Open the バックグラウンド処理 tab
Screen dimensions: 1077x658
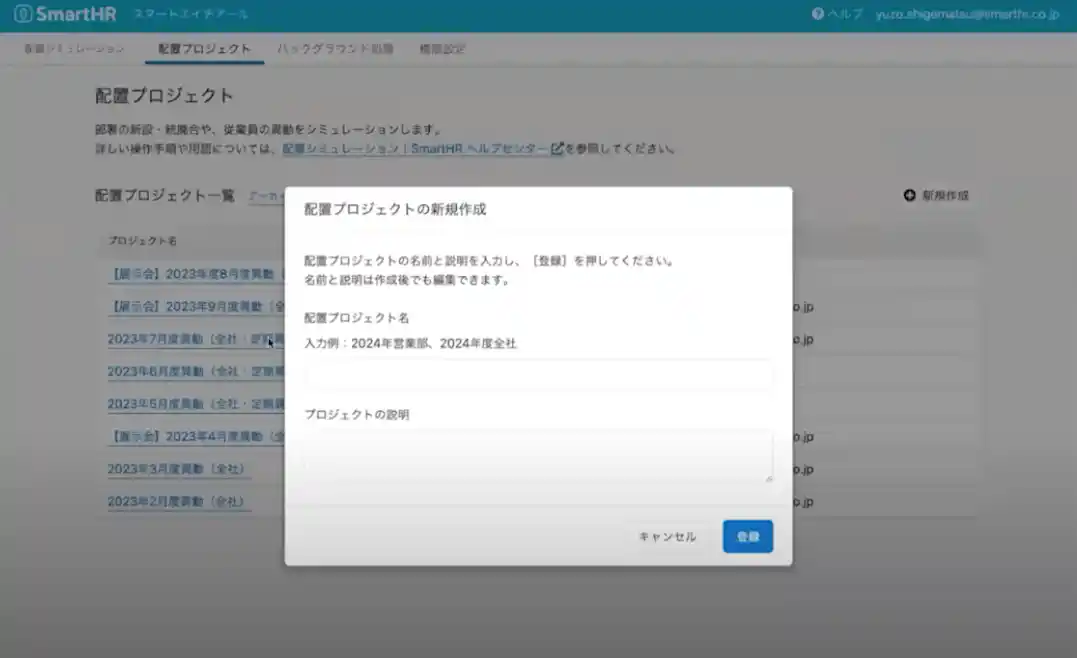(x=335, y=49)
